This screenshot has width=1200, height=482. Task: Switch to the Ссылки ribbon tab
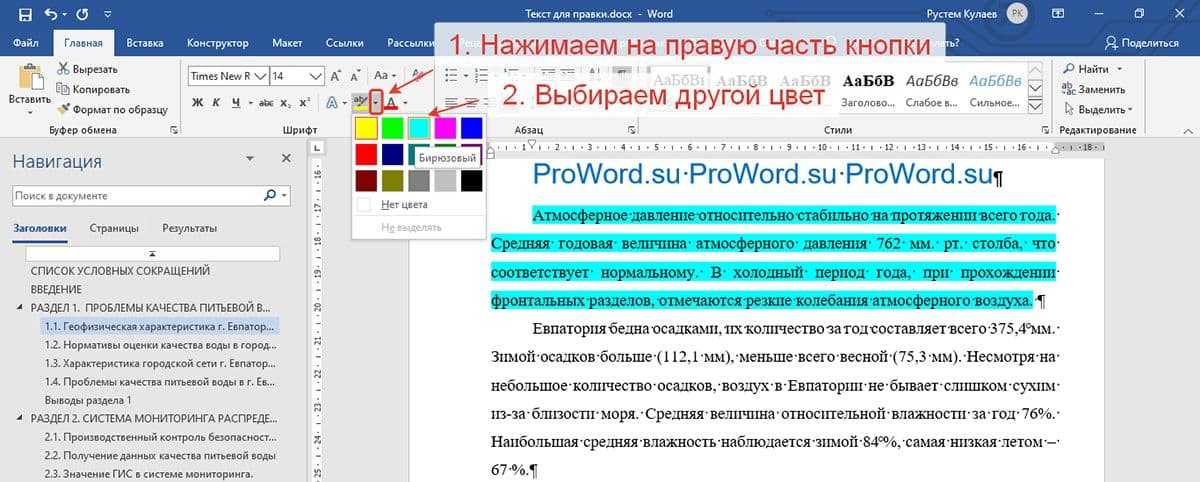345,43
